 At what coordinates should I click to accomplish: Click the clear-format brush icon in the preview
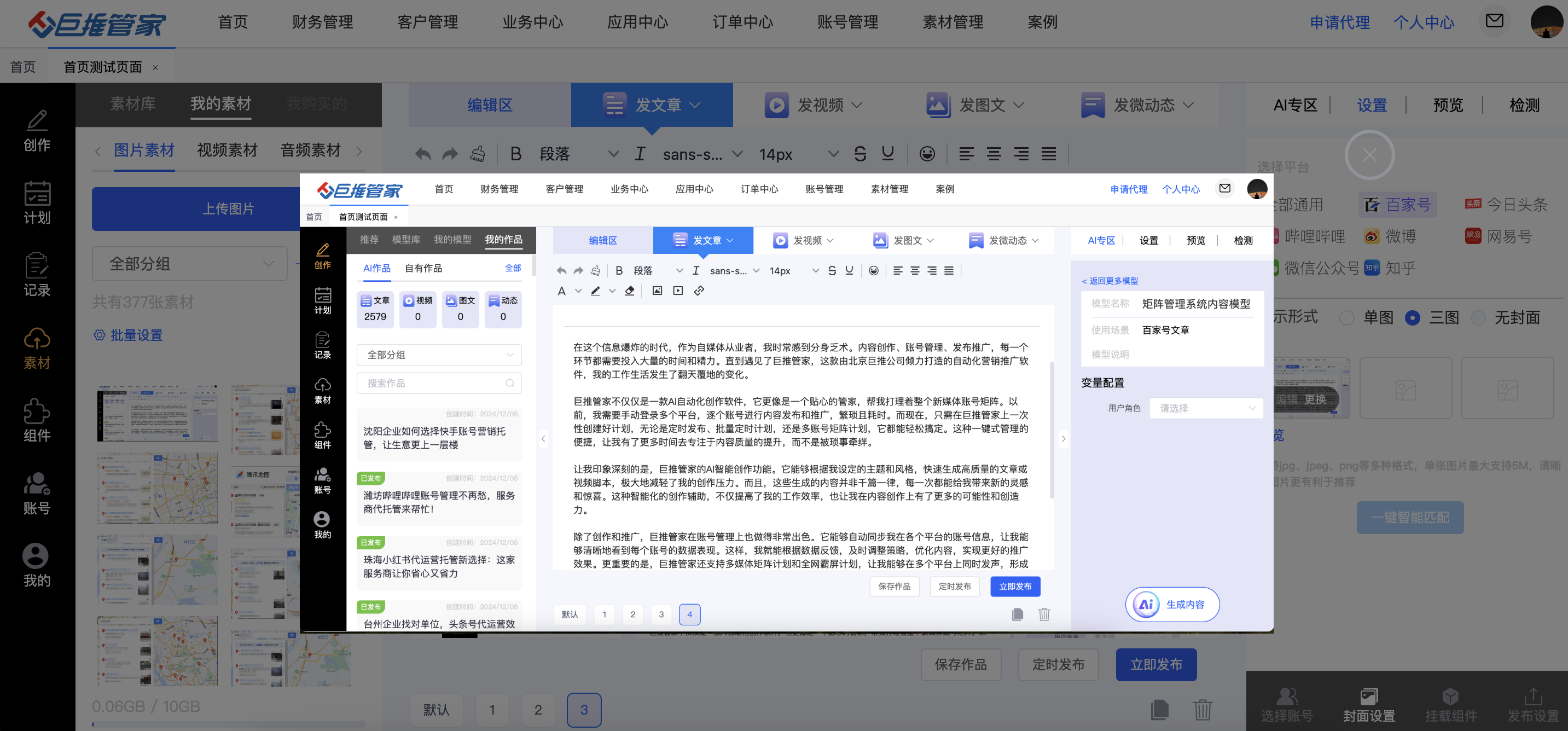(595, 271)
